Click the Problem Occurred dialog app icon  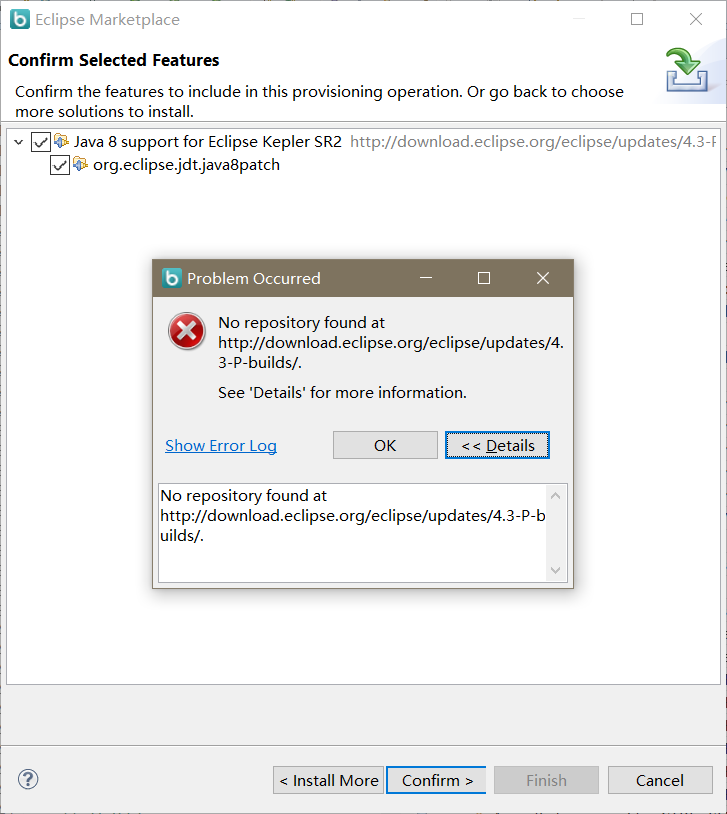point(172,278)
